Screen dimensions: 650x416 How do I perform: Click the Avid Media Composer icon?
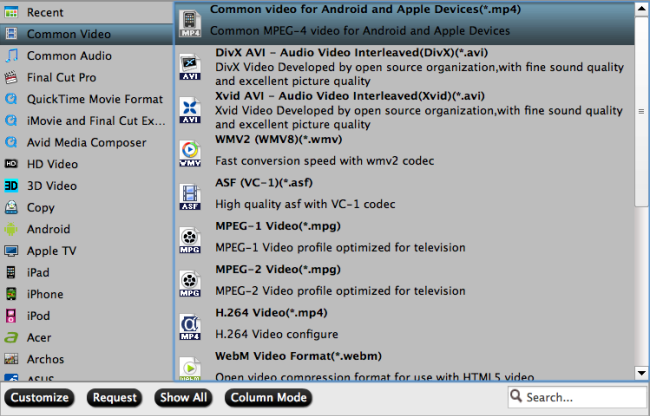tap(11, 142)
